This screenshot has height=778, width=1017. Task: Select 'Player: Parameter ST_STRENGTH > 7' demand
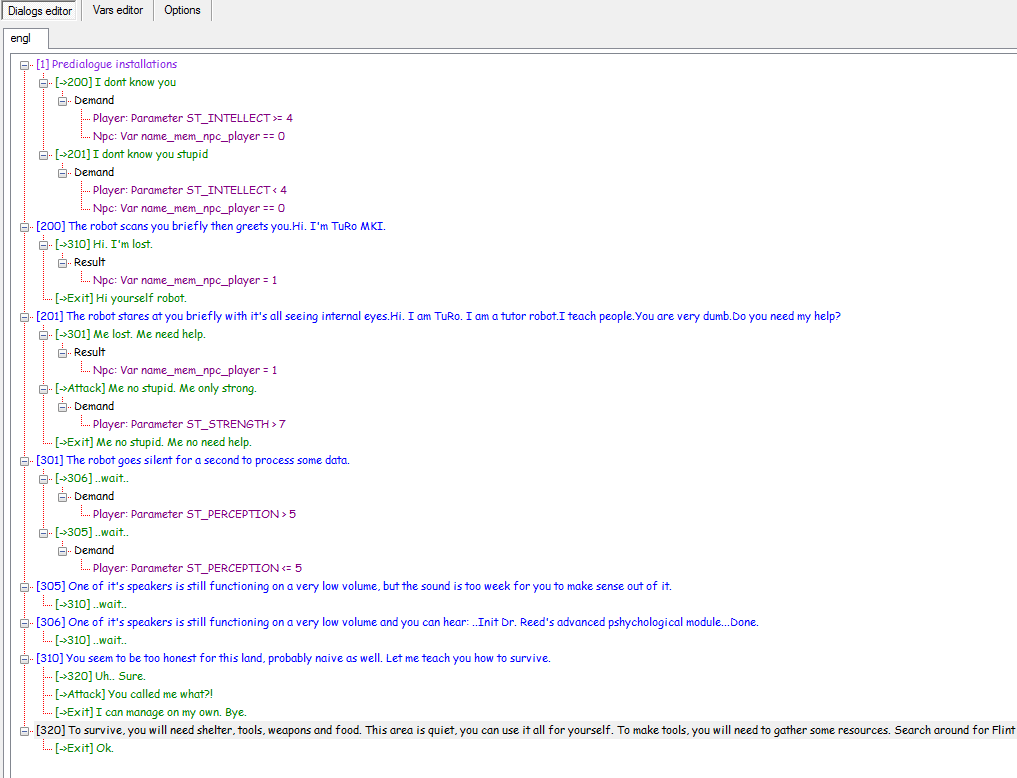tap(189, 424)
